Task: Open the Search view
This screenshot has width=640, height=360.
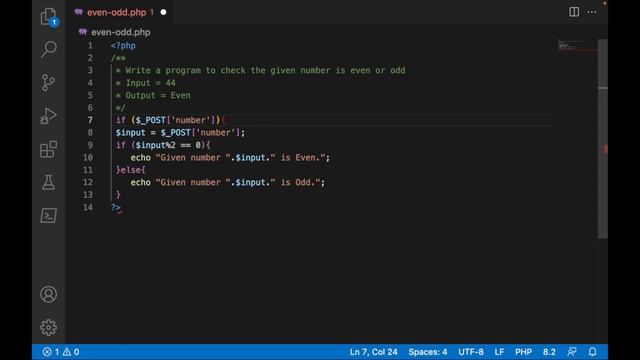Action: [49, 49]
